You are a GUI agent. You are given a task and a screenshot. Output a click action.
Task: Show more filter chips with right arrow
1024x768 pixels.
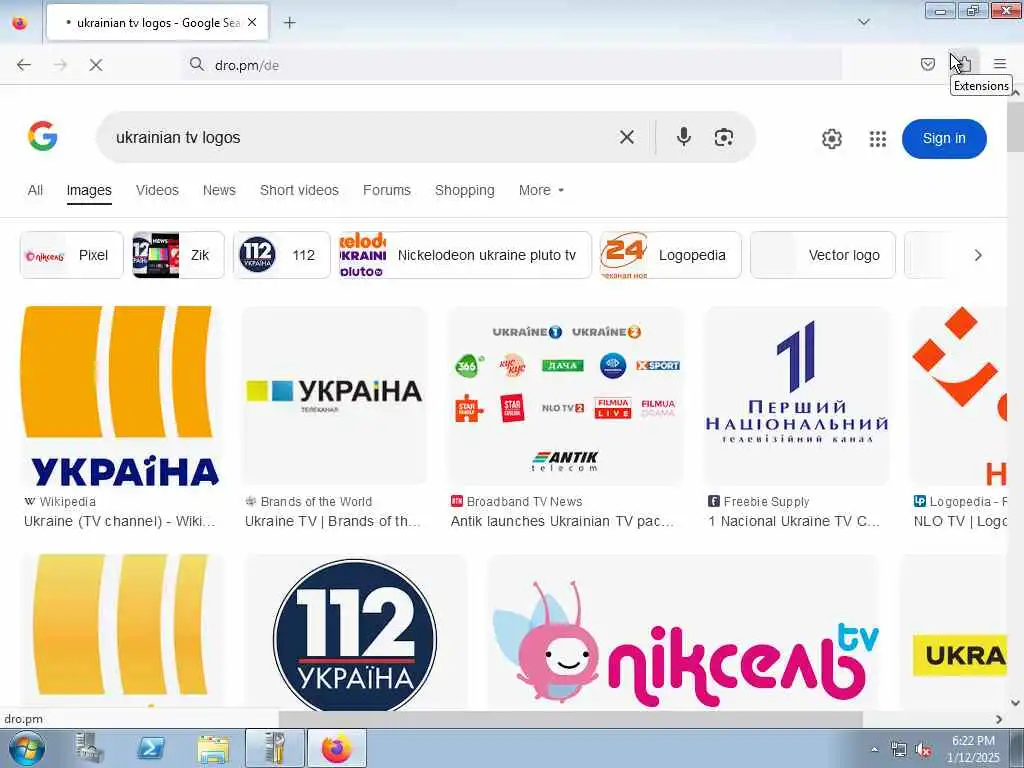(978, 255)
